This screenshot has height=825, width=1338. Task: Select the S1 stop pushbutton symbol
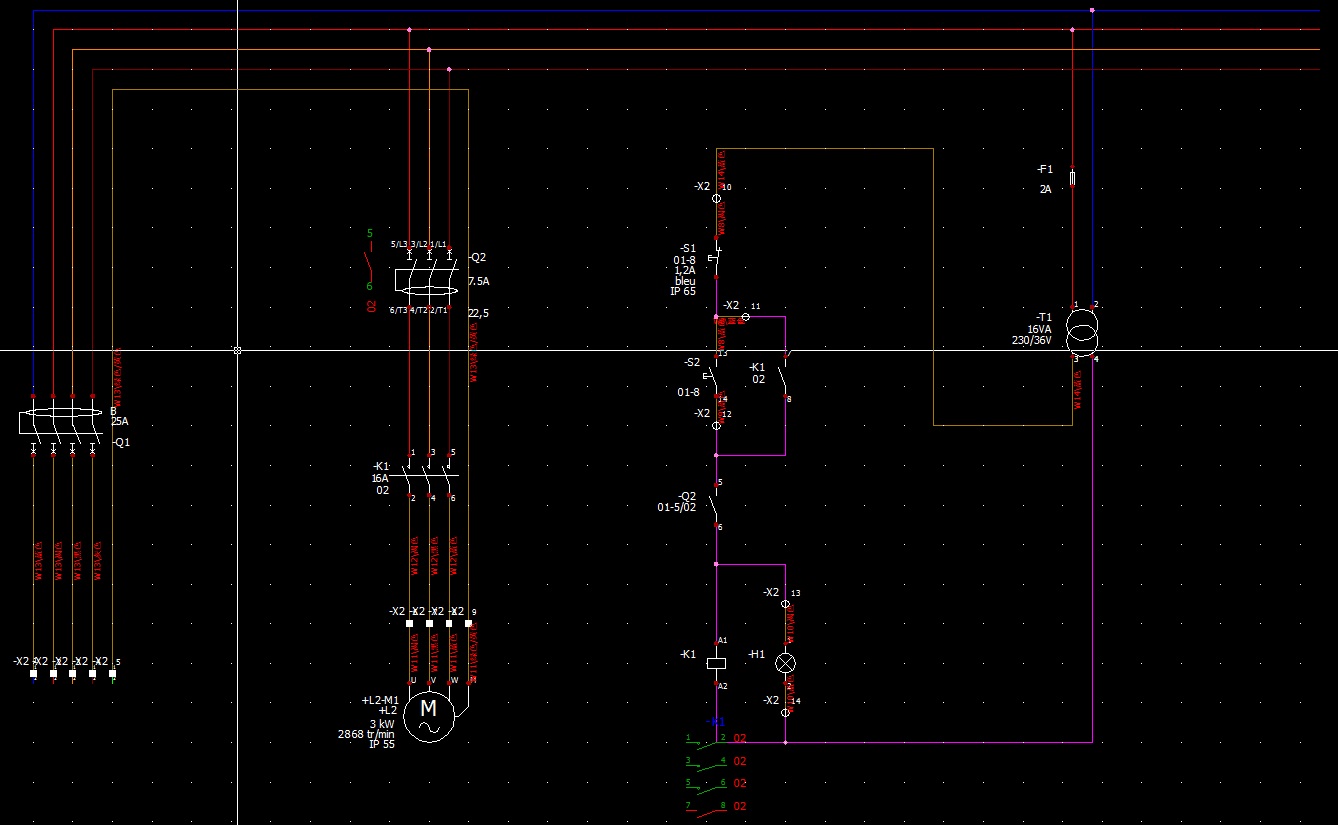point(716,258)
